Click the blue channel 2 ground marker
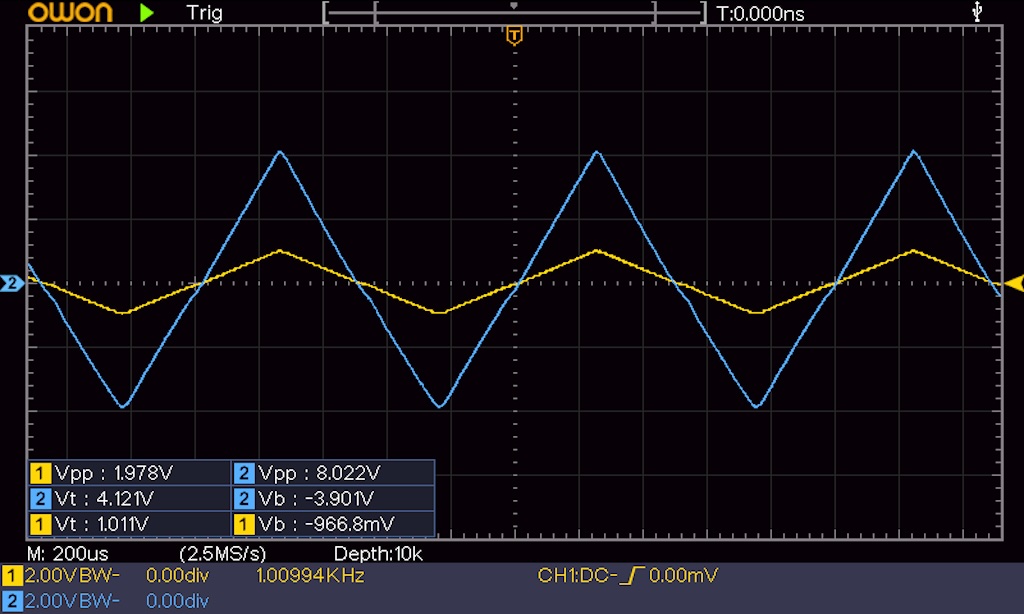This screenshot has height=614, width=1024. [x=12, y=284]
